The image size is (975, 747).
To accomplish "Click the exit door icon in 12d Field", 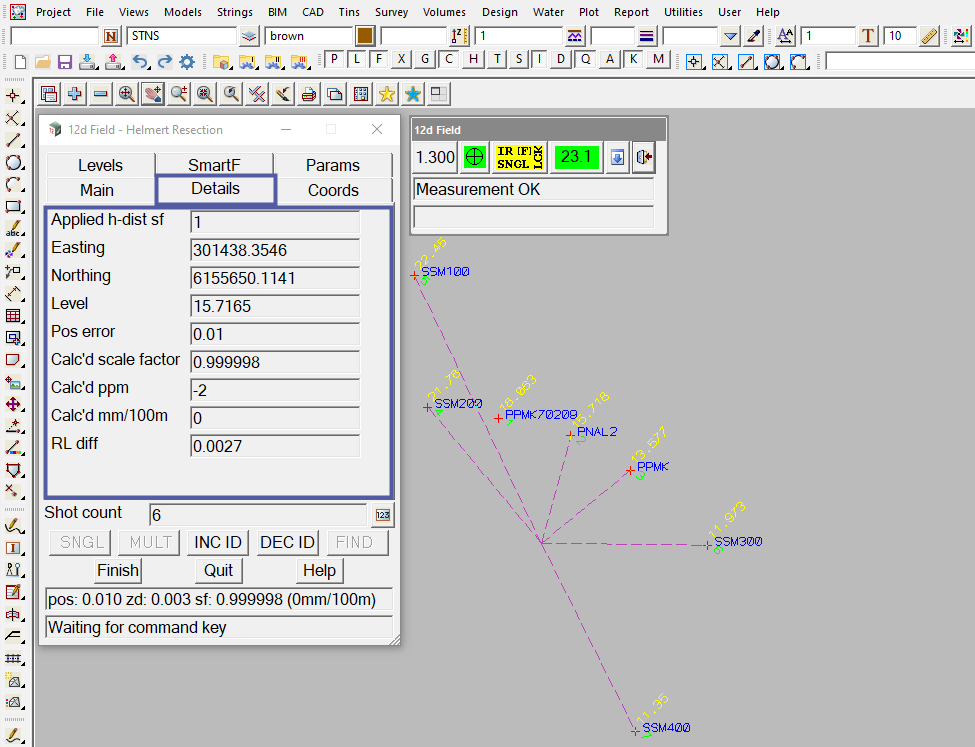I will tap(644, 157).
